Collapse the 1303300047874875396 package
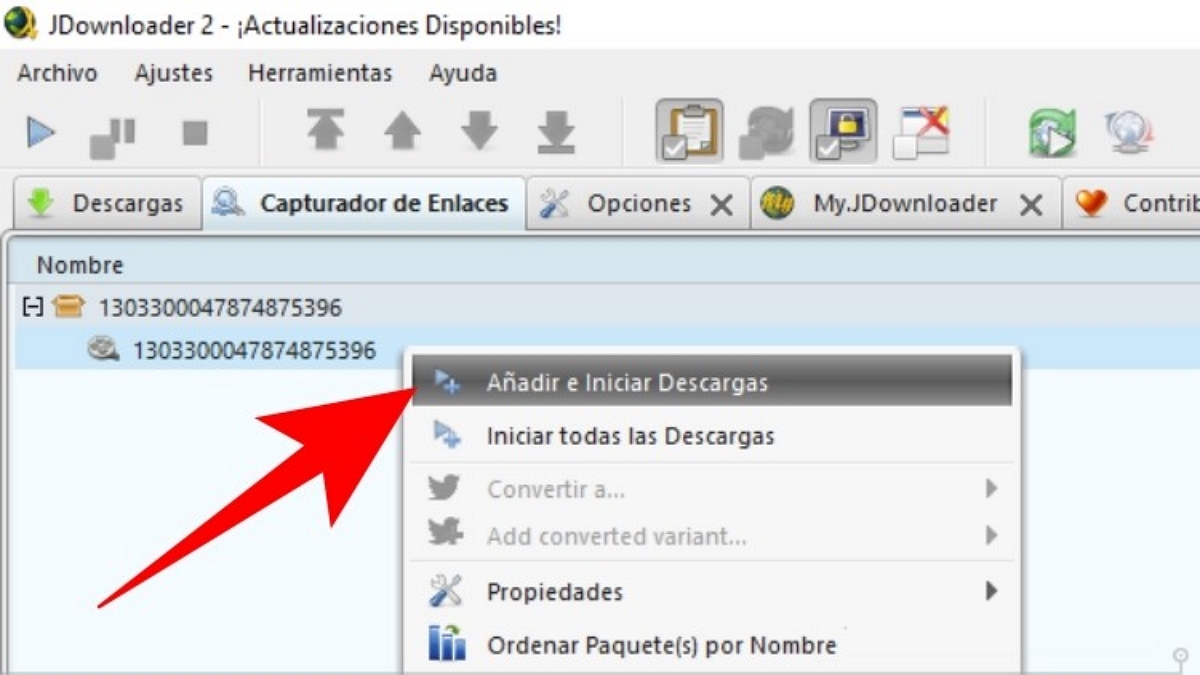 (x=32, y=307)
